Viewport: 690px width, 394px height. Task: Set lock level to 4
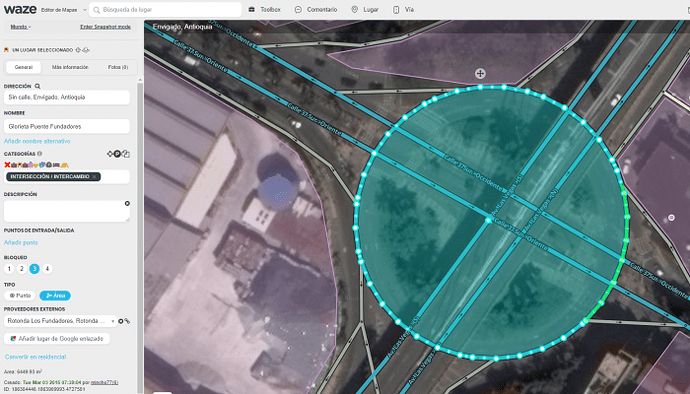point(47,269)
